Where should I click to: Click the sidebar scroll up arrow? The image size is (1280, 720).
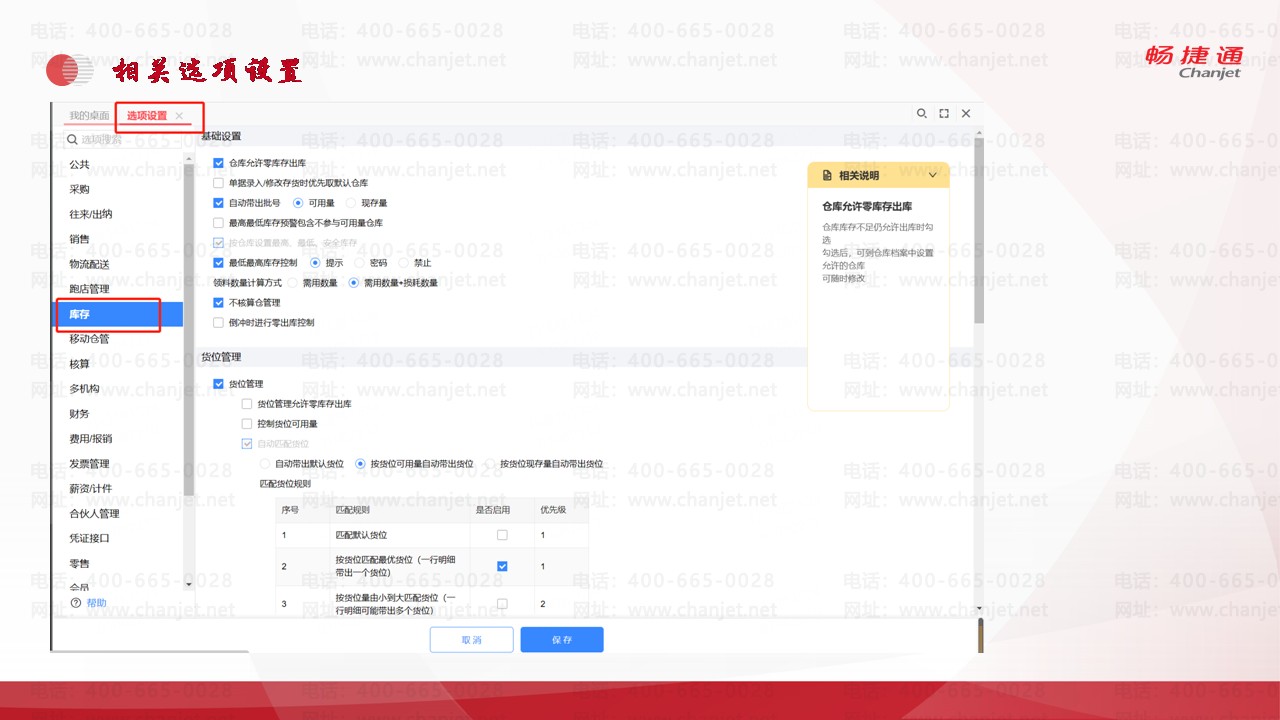coord(189,158)
